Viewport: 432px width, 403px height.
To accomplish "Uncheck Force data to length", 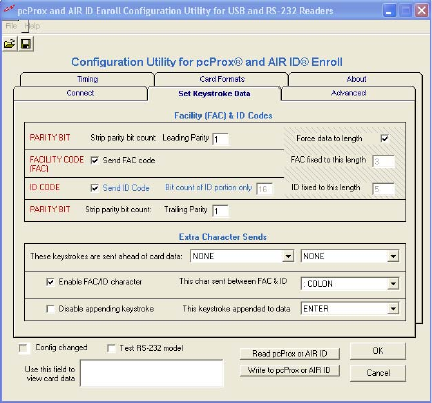I will click(x=385, y=138).
